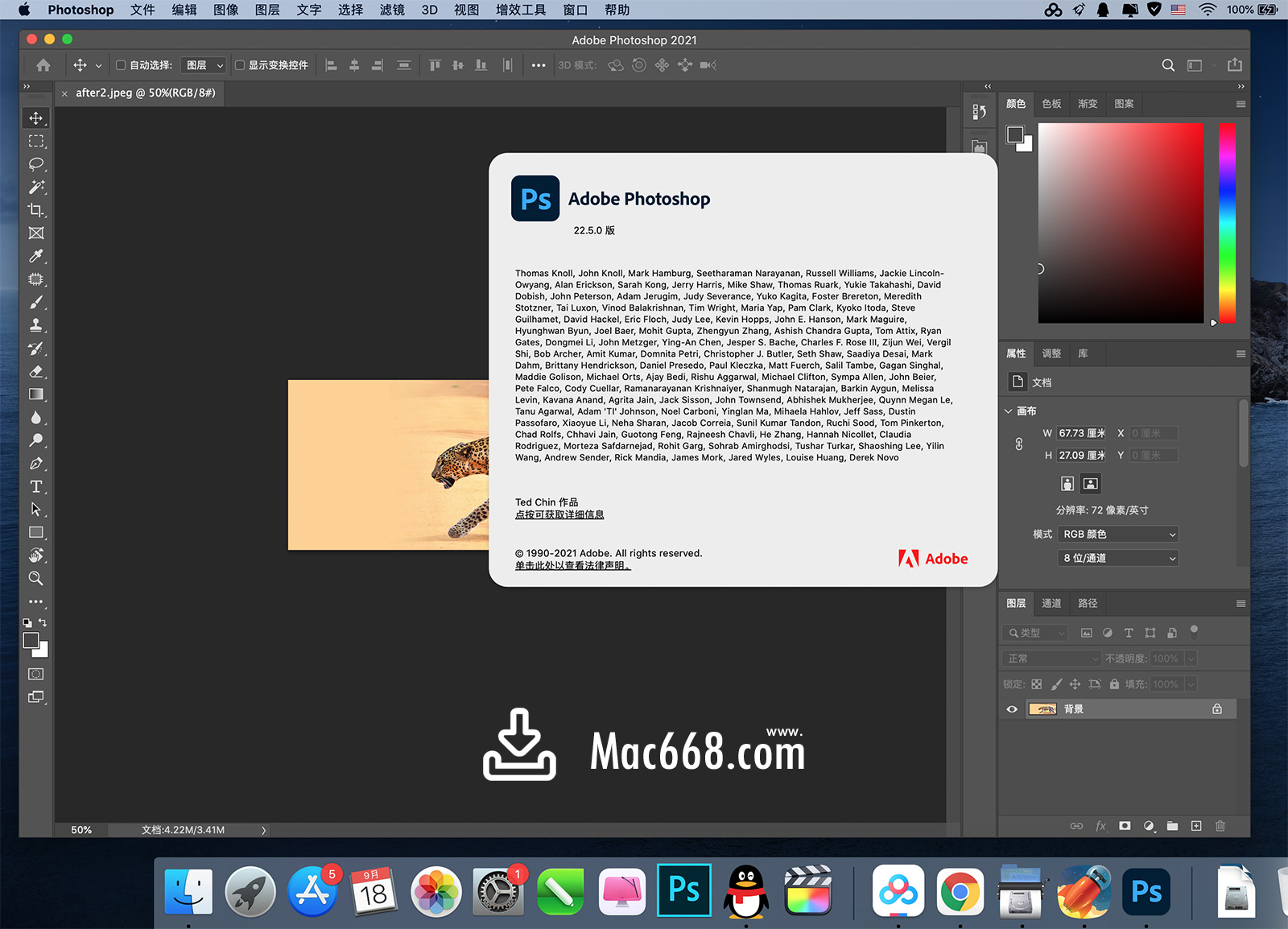1288x929 pixels.
Task: Open the Edit Toolbar three-dot menu
Action: pyautogui.click(x=36, y=601)
